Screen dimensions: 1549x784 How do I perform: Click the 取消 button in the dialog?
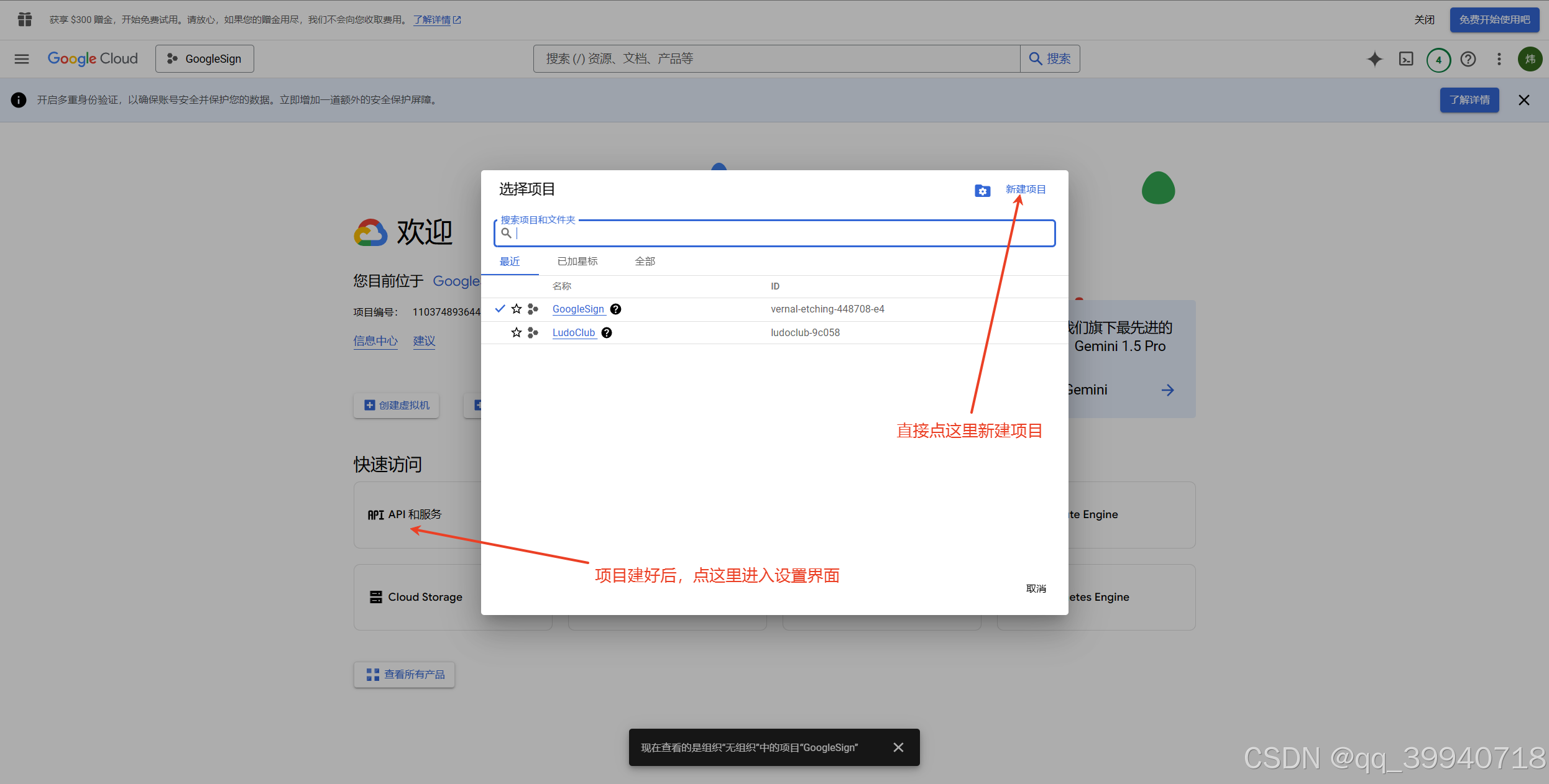pyautogui.click(x=1036, y=588)
